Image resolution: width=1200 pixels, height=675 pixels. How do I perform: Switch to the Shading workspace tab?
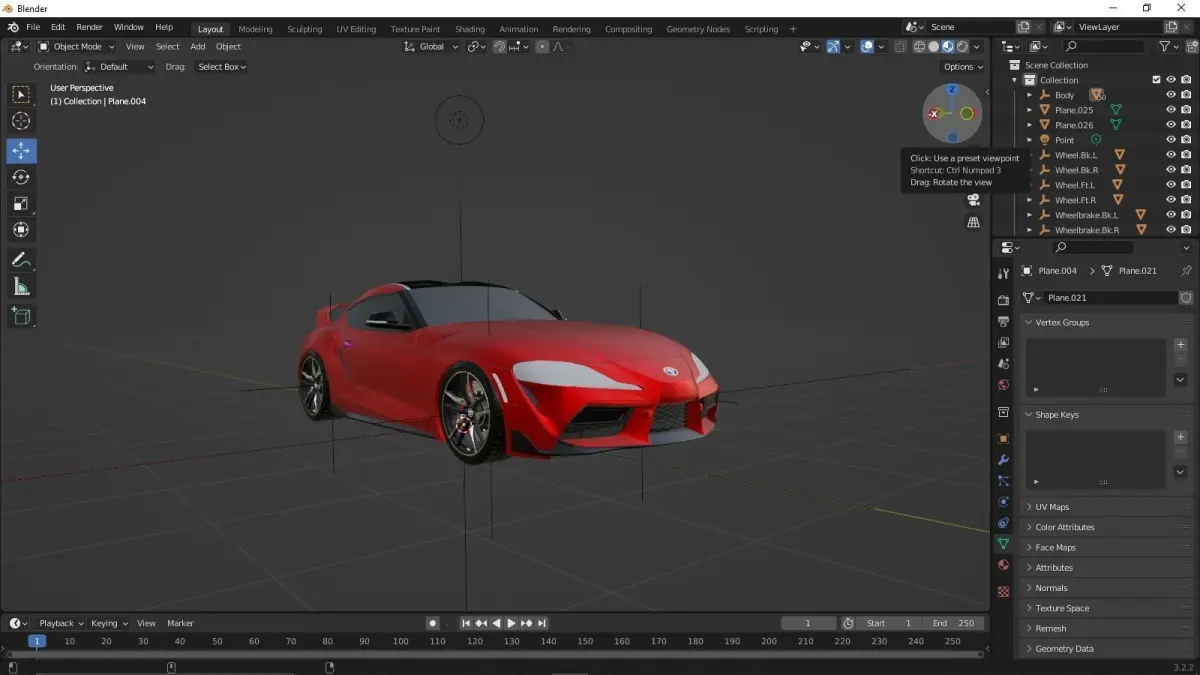(x=469, y=29)
